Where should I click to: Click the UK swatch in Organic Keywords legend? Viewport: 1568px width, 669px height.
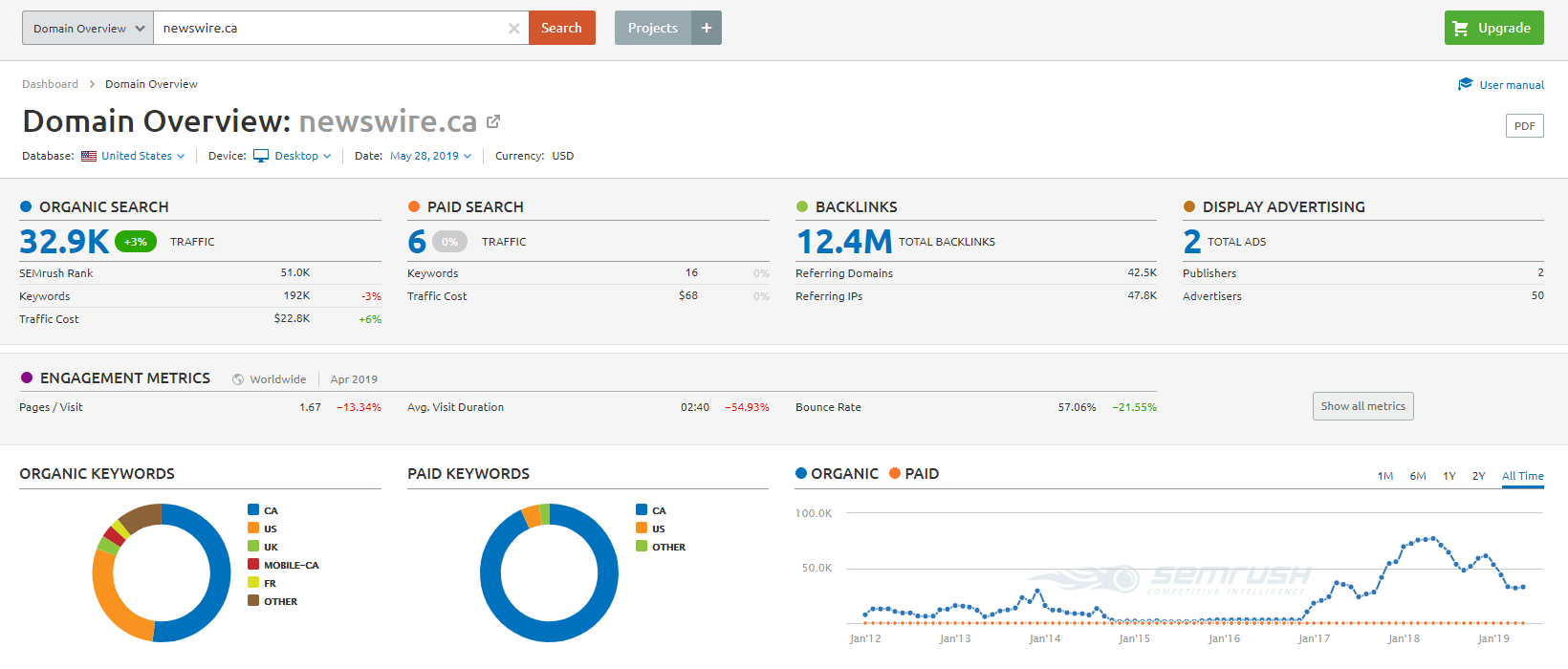pos(253,546)
